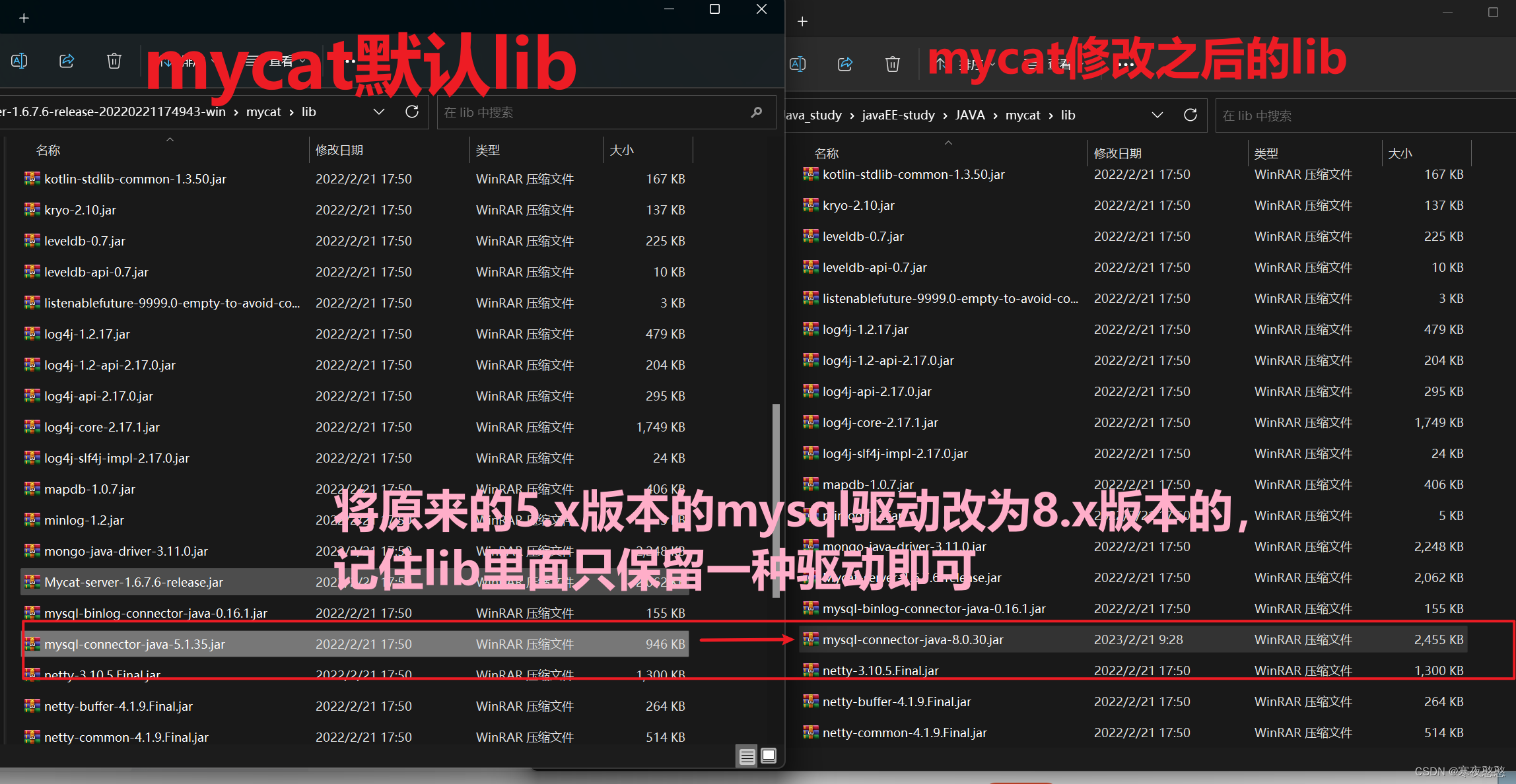Click the Delete trash icon in the left toolbar
1516x784 pixels.
(x=114, y=60)
